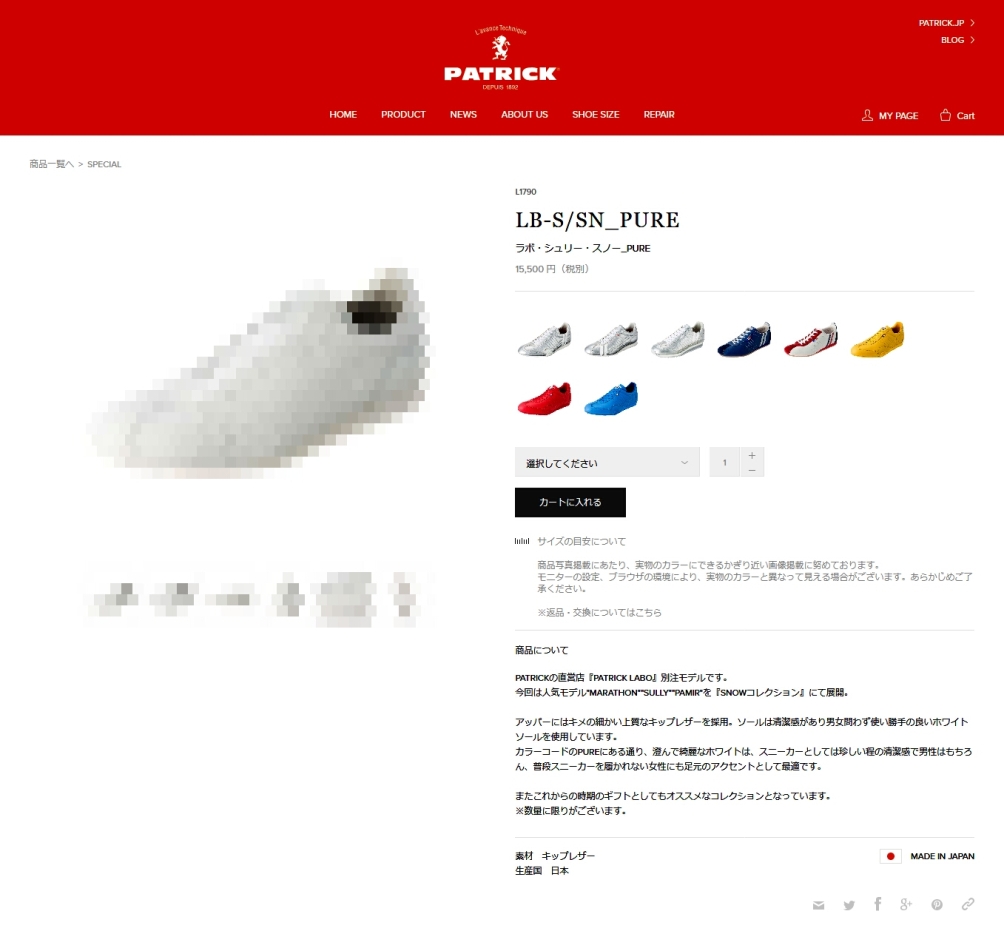Image resolution: width=1004 pixels, height=931 pixels.
Task: Share product on Google Plus
Action: point(905,904)
